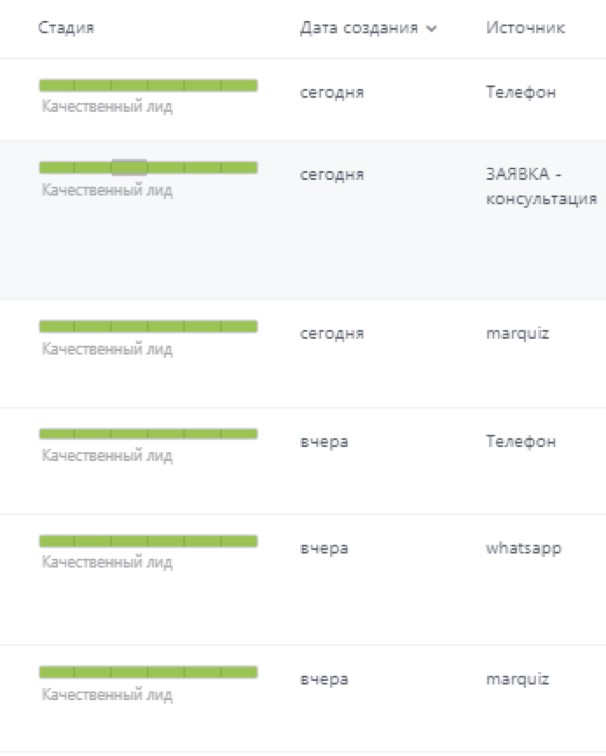Viewport: 606px width, 756px height.
Task: Click the Источник column header
Action: click(x=525, y=27)
